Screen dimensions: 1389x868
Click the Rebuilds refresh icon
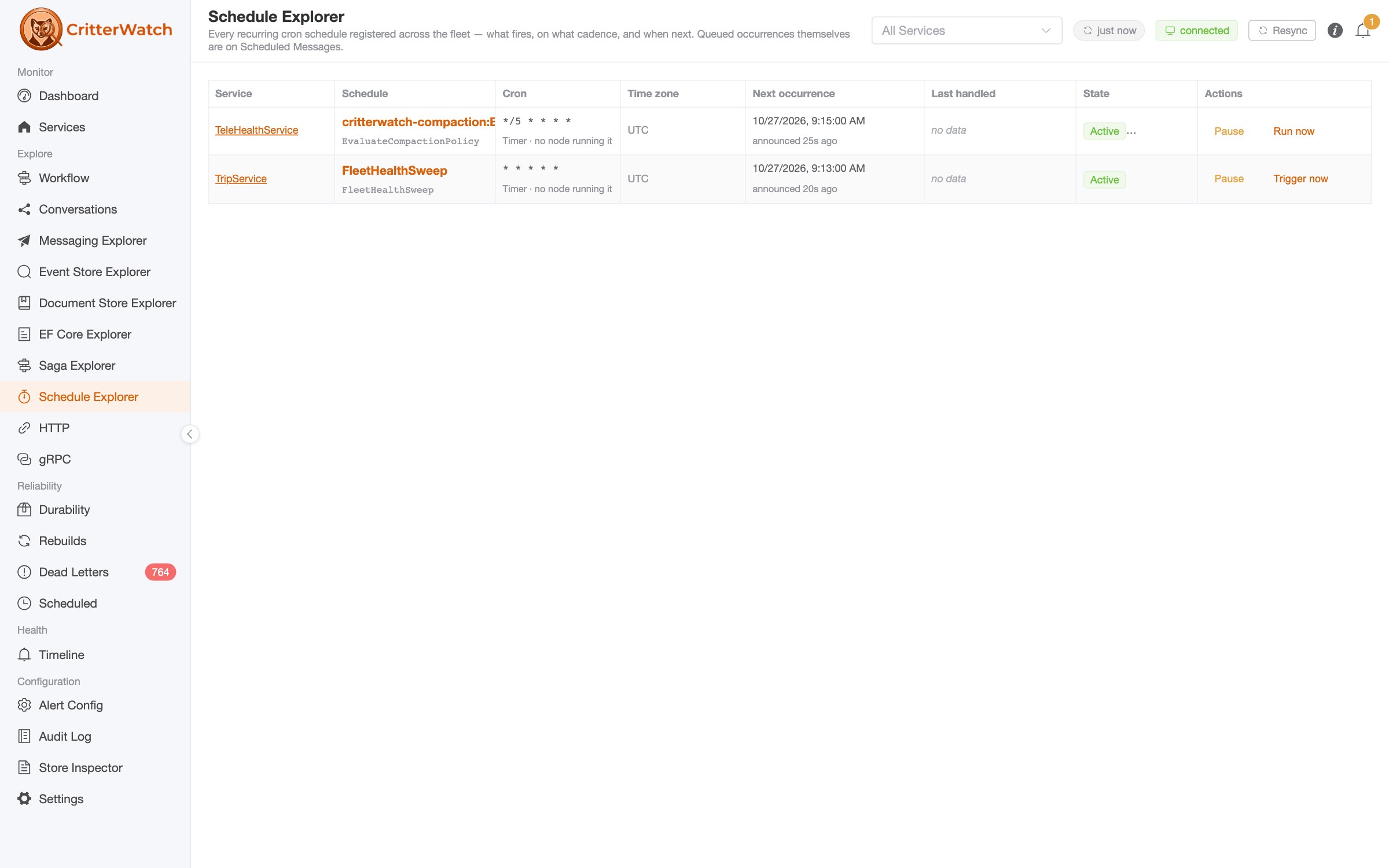[x=24, y=541]
